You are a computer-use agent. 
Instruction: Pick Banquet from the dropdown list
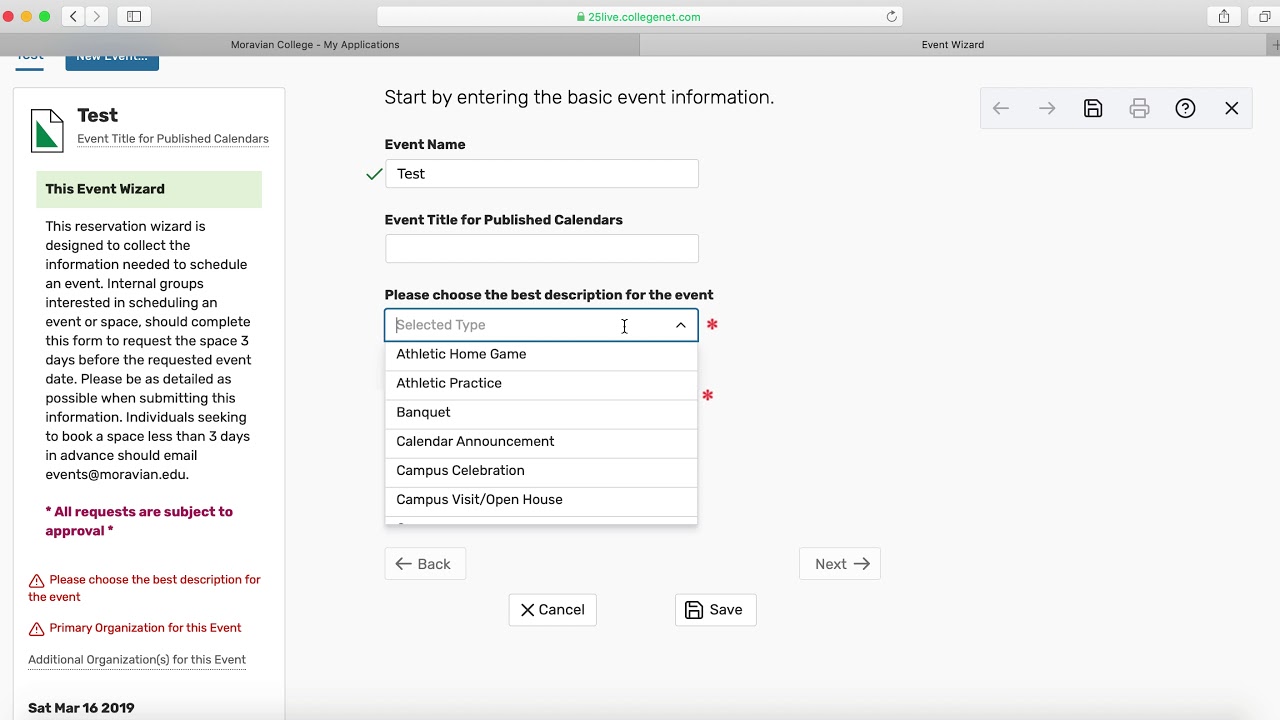click(x=541, y=412)
